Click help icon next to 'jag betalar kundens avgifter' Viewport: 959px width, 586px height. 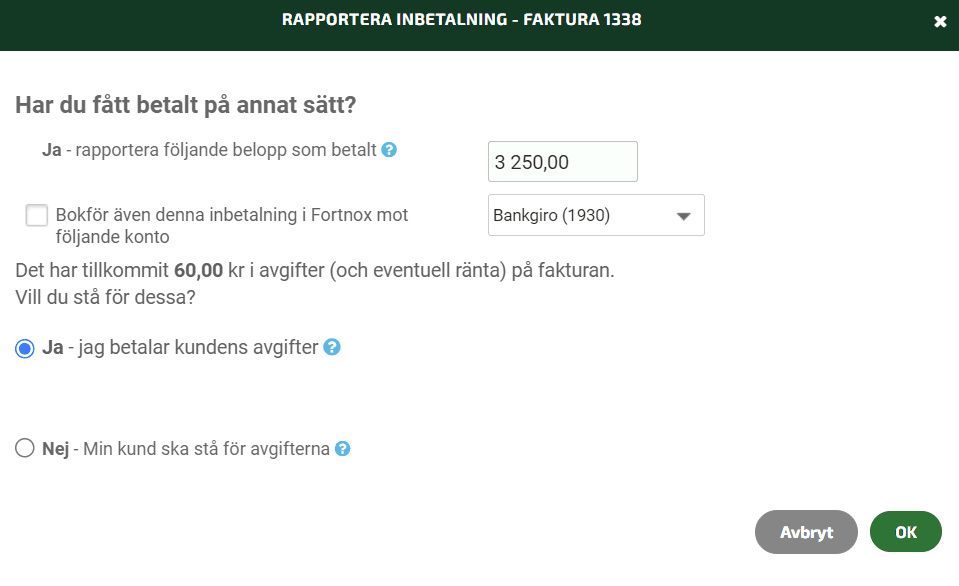coord(331,347)
